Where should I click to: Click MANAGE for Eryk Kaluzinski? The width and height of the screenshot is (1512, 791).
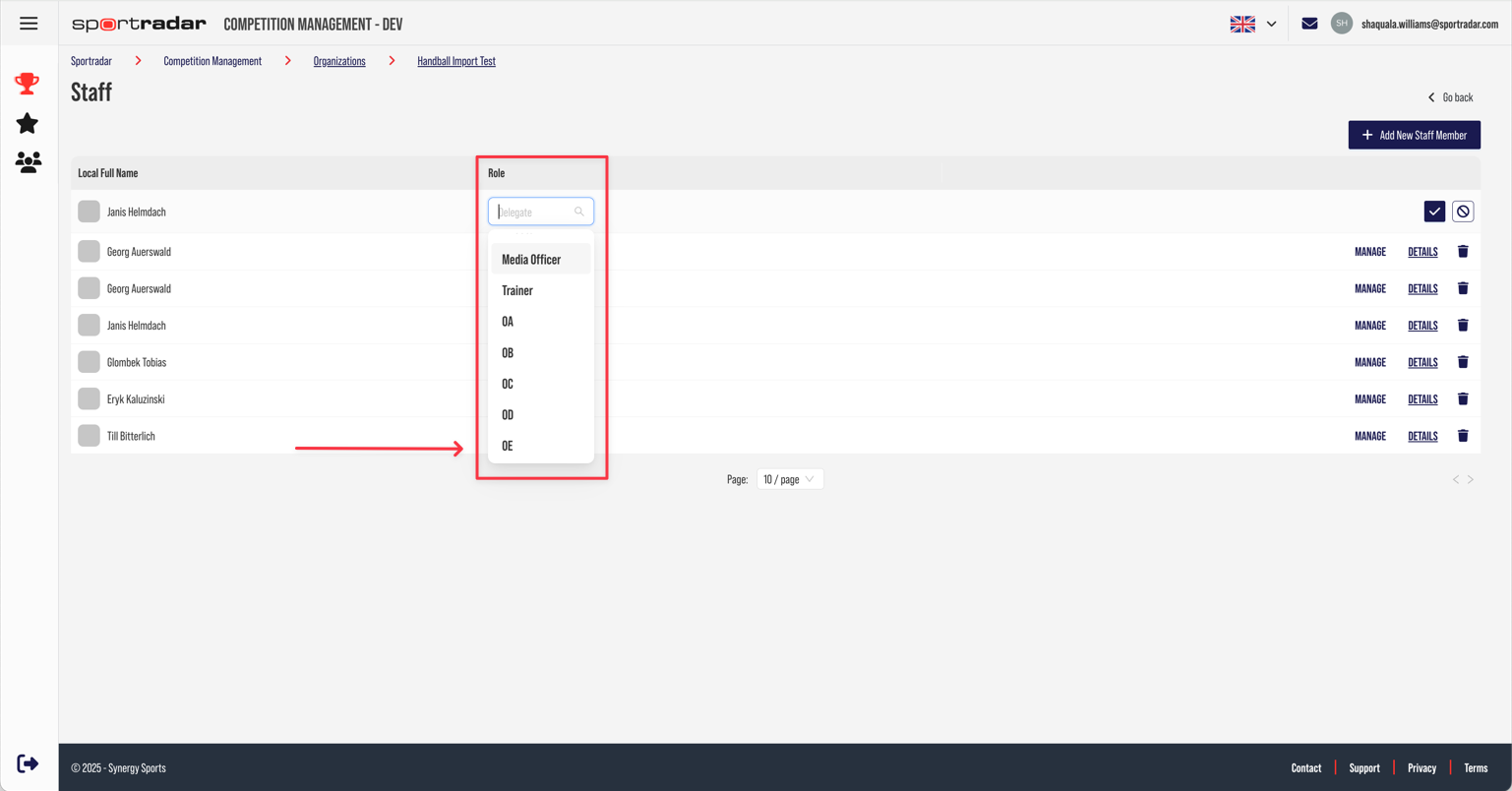pos(1370,399)
